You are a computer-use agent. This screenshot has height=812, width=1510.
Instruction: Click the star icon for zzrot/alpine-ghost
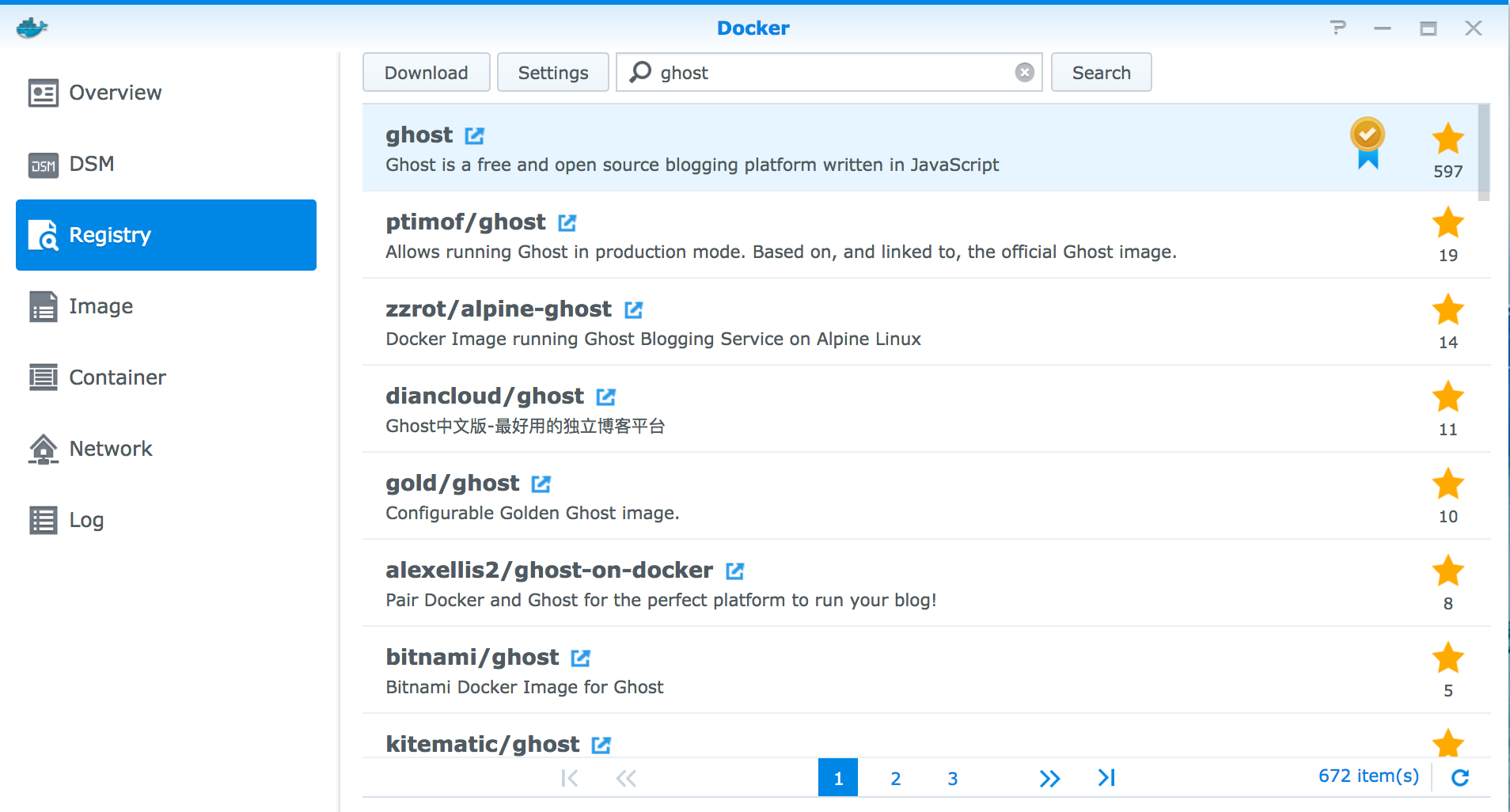coord(1447,309)
